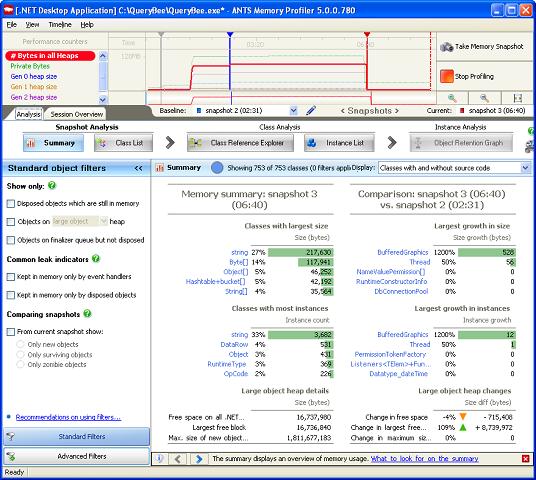
Task: Click the Hashtable+bucket[] class link
Action: point(215,281)
